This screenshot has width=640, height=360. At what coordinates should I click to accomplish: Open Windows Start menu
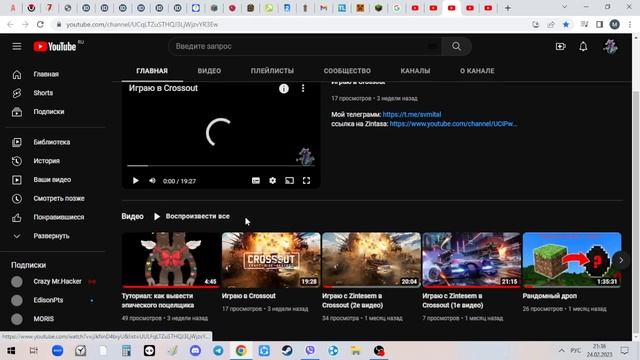[11, 351]
